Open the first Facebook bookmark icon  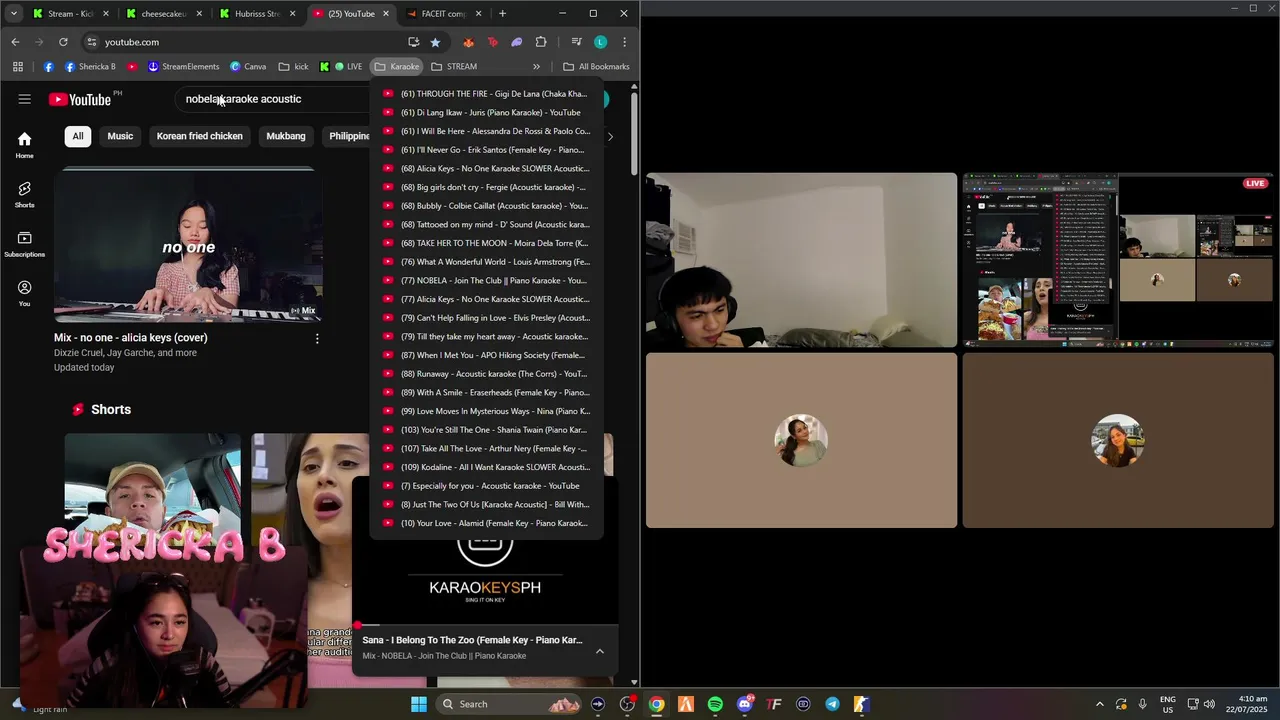pyautogui.click(x=48, y=67)
